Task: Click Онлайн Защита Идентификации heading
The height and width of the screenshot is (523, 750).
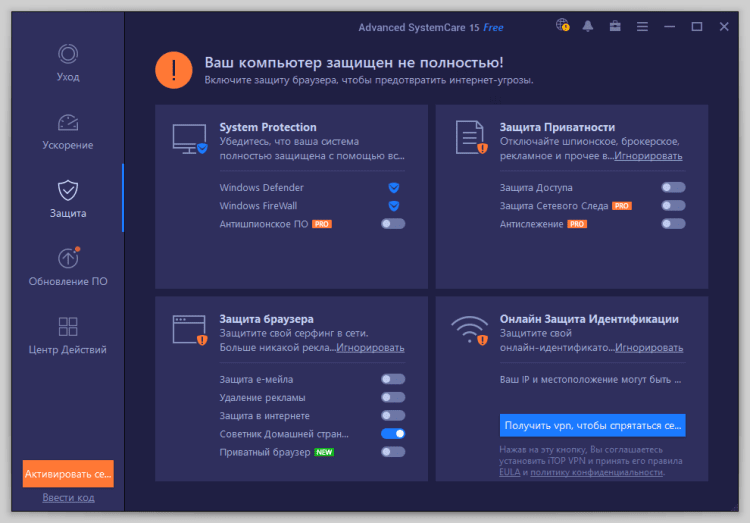Action: (x=589, y=319)
